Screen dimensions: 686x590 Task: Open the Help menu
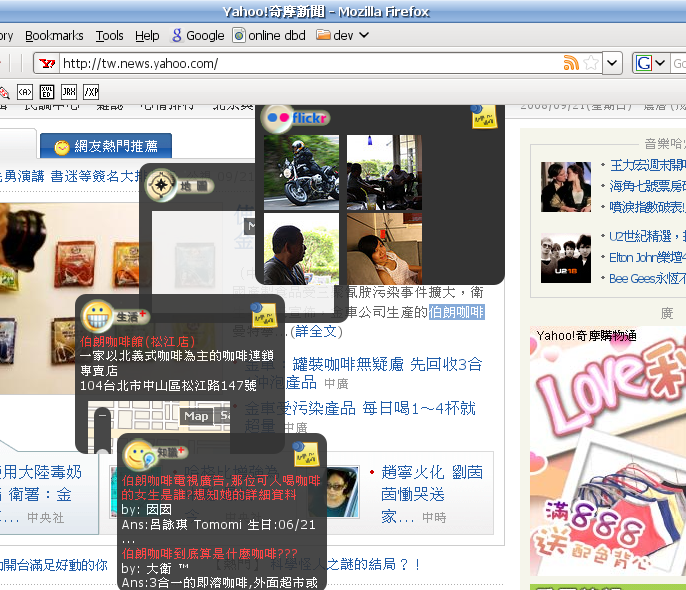coord(147,35)
